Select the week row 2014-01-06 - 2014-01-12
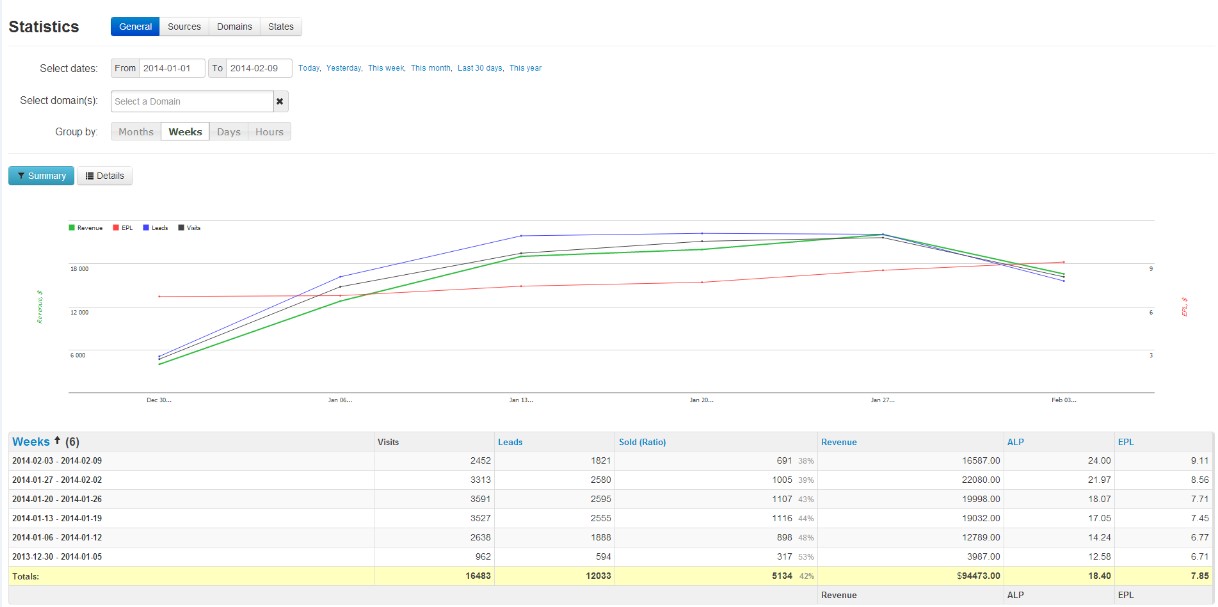 pos(611,538)
